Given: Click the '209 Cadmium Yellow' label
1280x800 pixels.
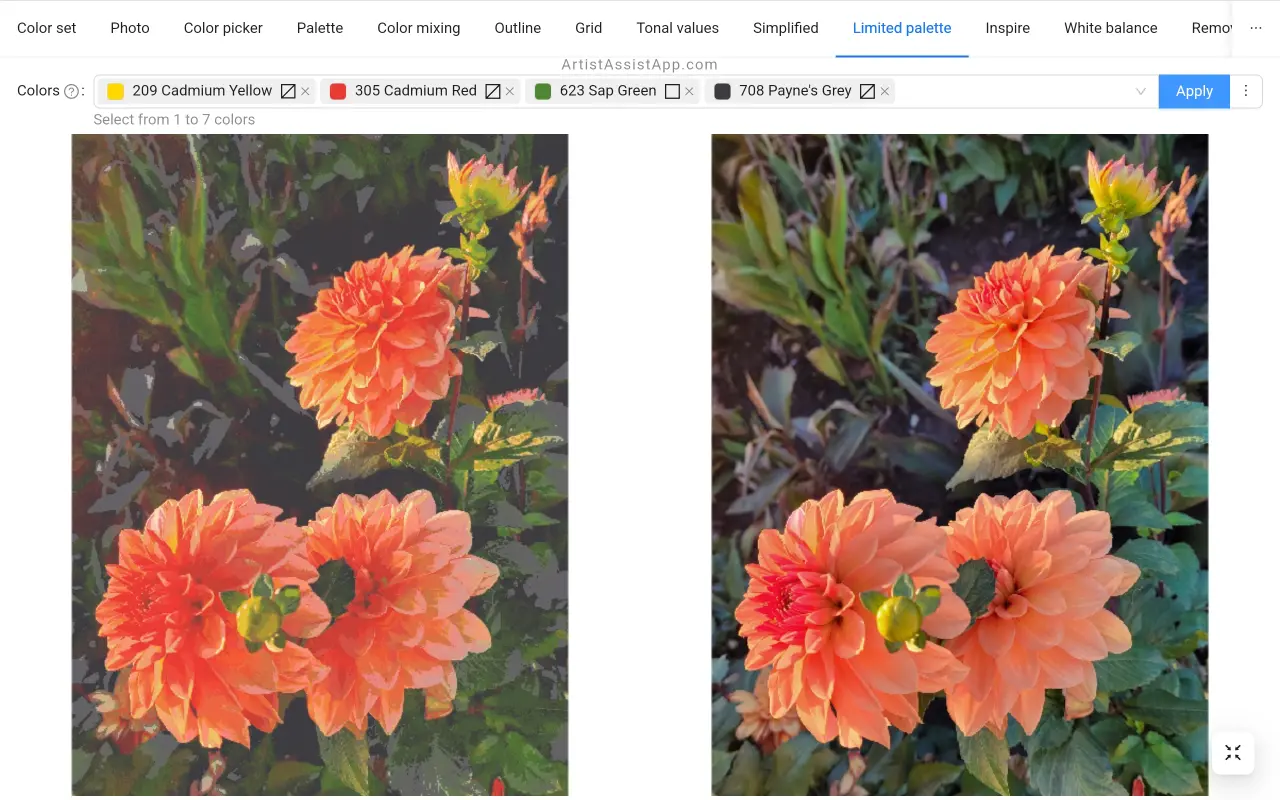Looking at the screenshot, I should pos(202,91).
